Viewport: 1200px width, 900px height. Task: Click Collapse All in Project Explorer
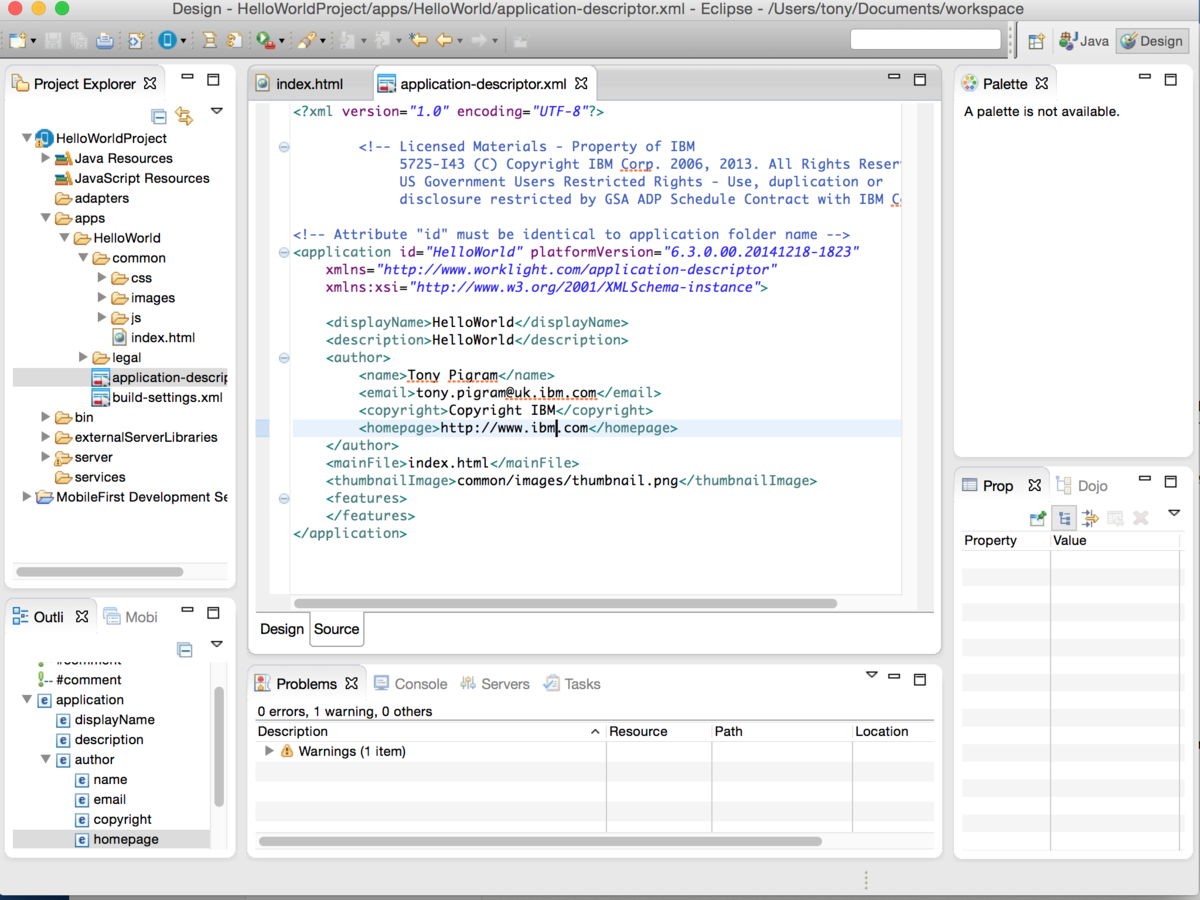pos(158,116)
